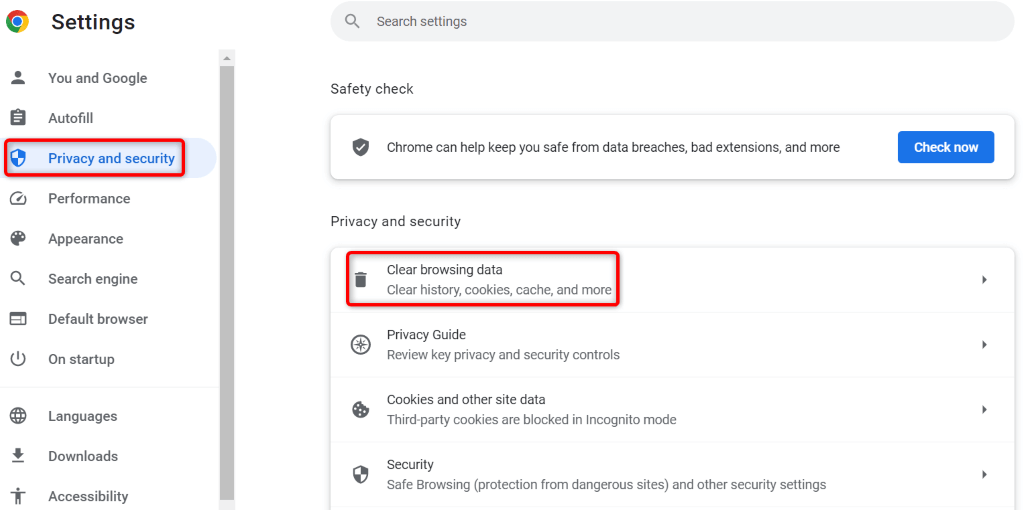Click the cookie icon

(361, 410)
